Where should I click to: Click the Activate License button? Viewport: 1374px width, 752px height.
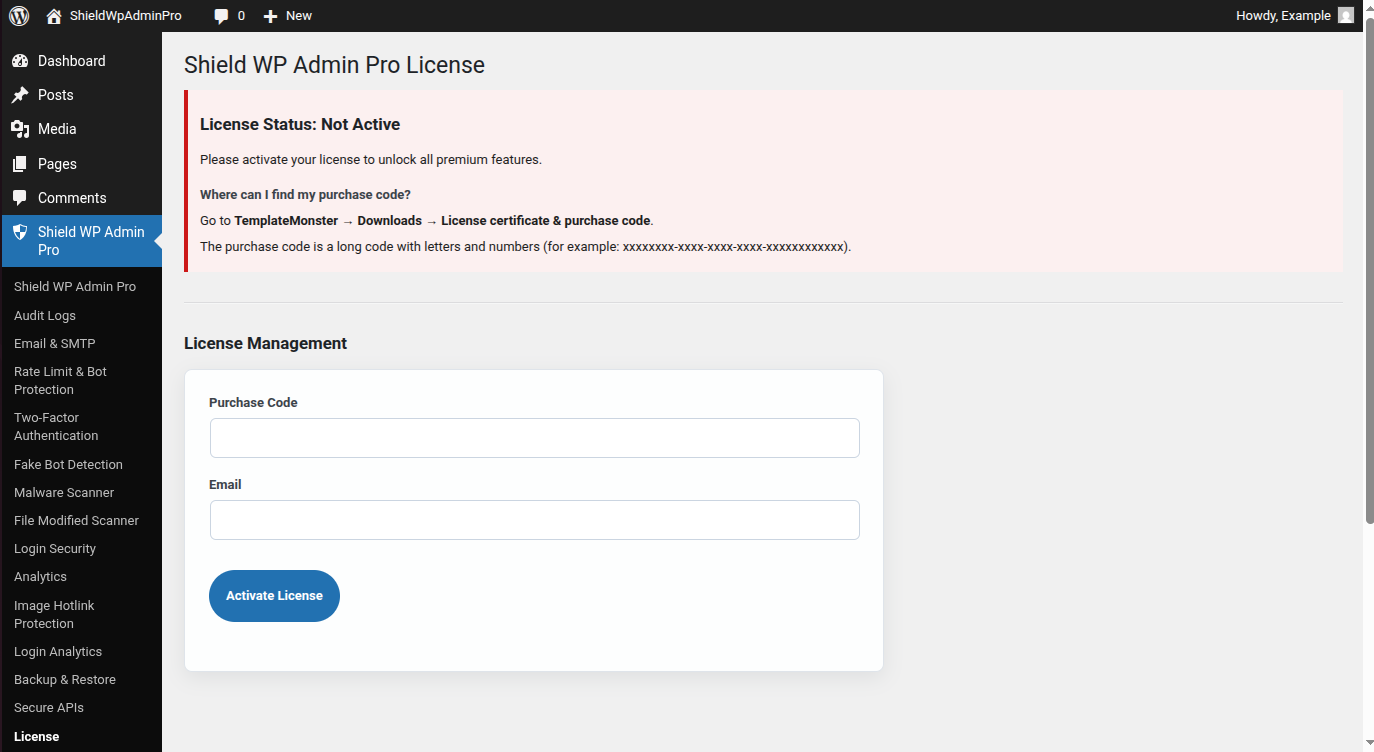(x=274, y=596)
